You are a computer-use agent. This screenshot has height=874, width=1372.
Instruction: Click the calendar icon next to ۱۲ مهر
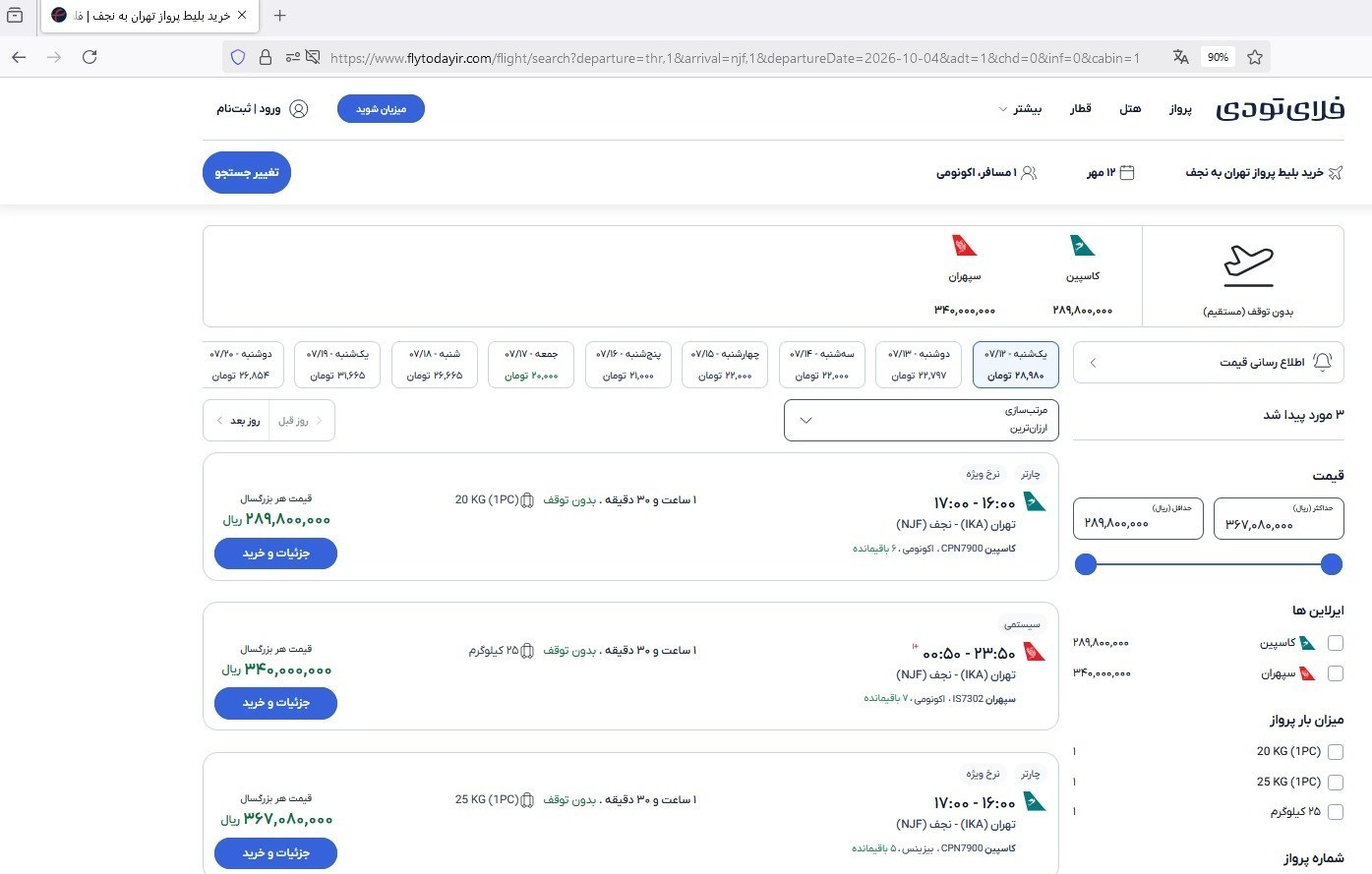1127,173
